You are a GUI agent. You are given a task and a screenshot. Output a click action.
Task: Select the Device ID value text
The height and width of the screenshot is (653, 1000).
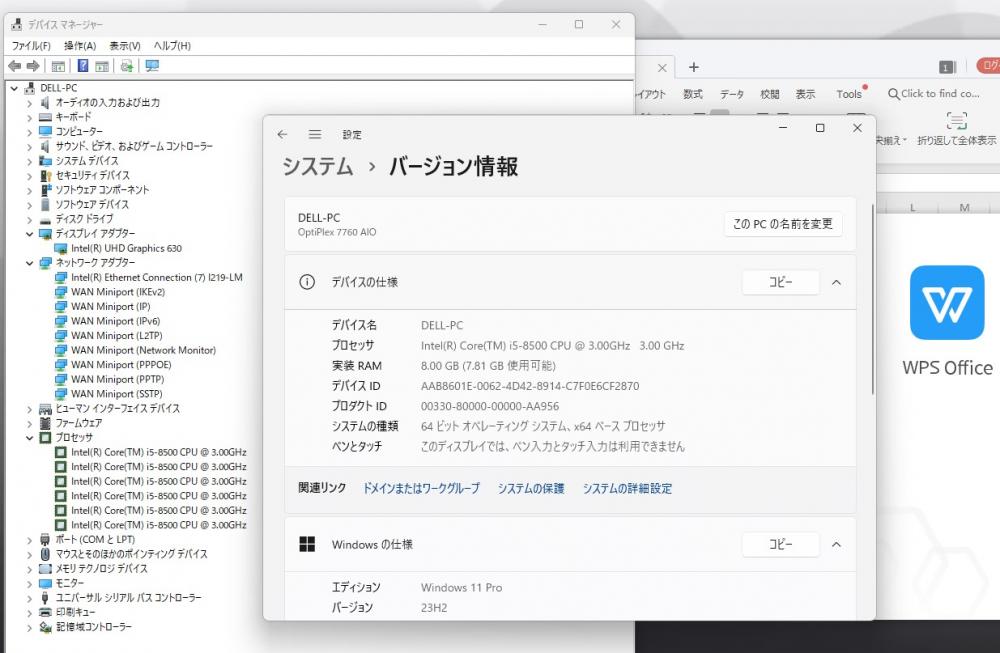(529, 386)
